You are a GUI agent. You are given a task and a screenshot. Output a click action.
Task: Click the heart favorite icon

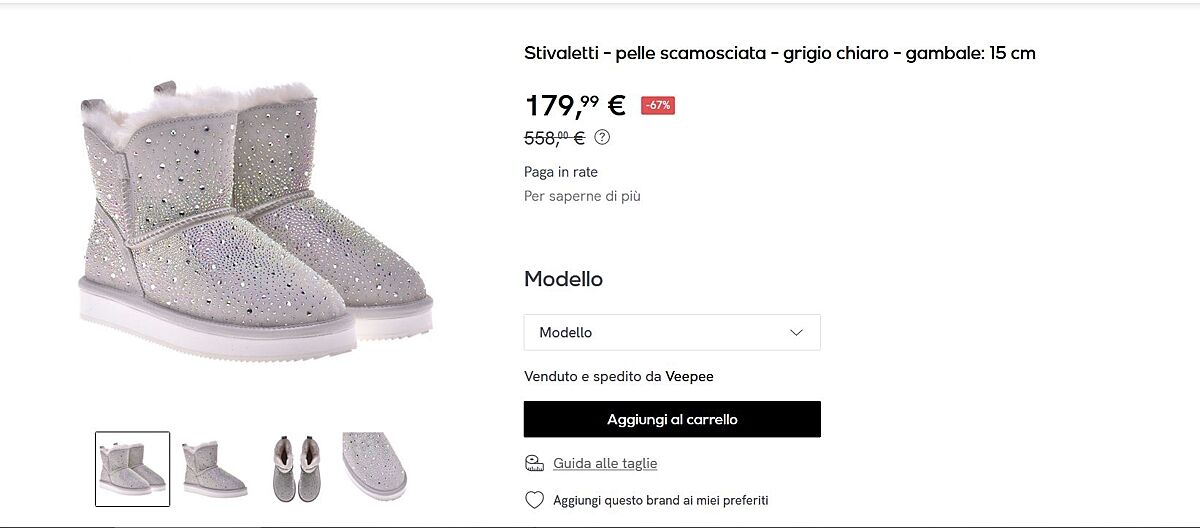click(x=534, y=500)
